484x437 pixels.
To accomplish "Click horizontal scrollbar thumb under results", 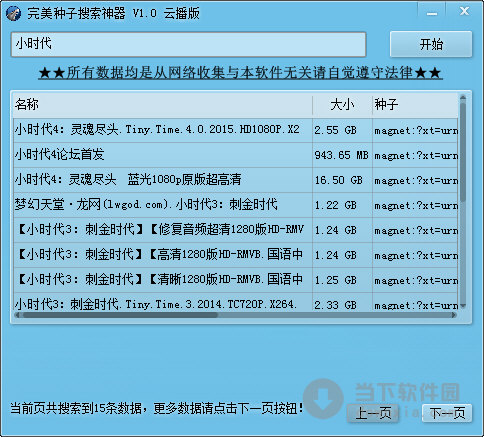I will pos(120,315).
